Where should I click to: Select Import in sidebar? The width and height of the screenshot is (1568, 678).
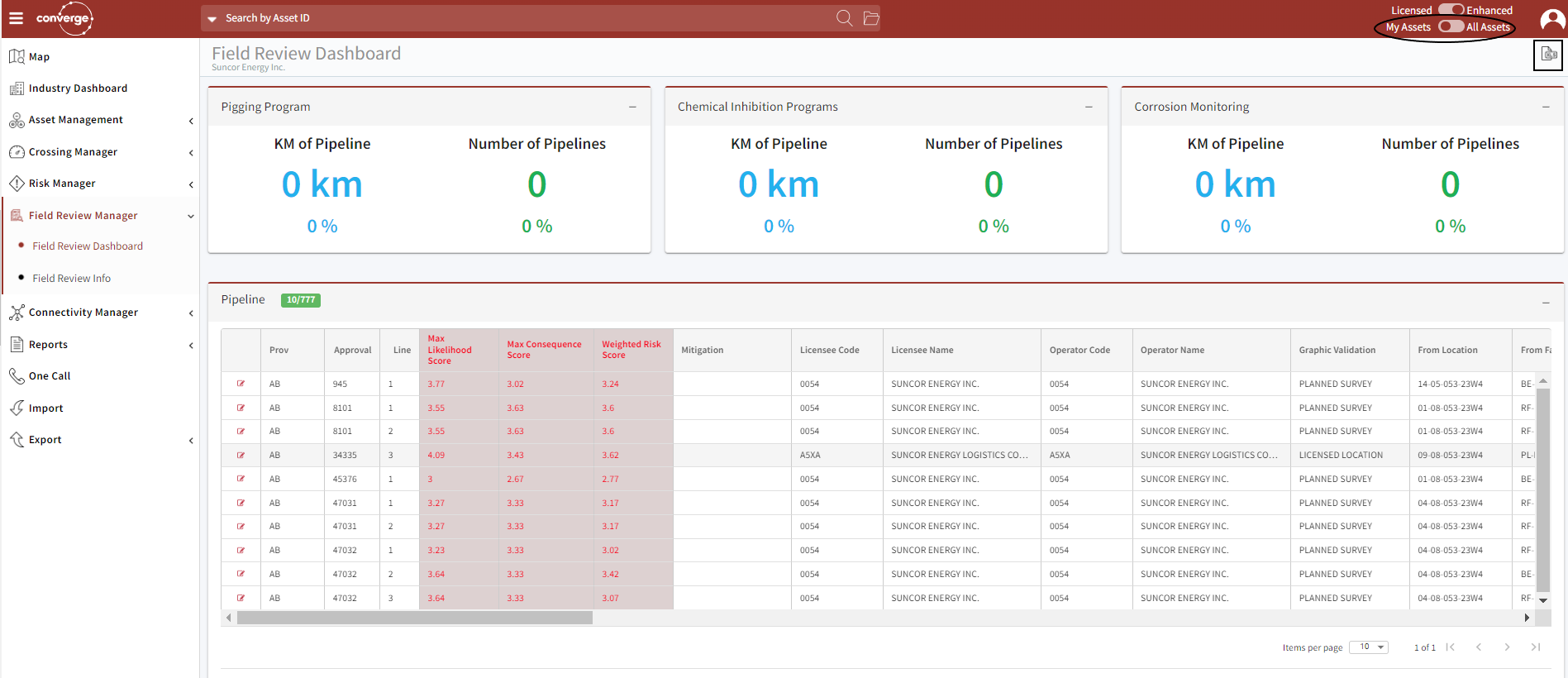pos(45,408)
